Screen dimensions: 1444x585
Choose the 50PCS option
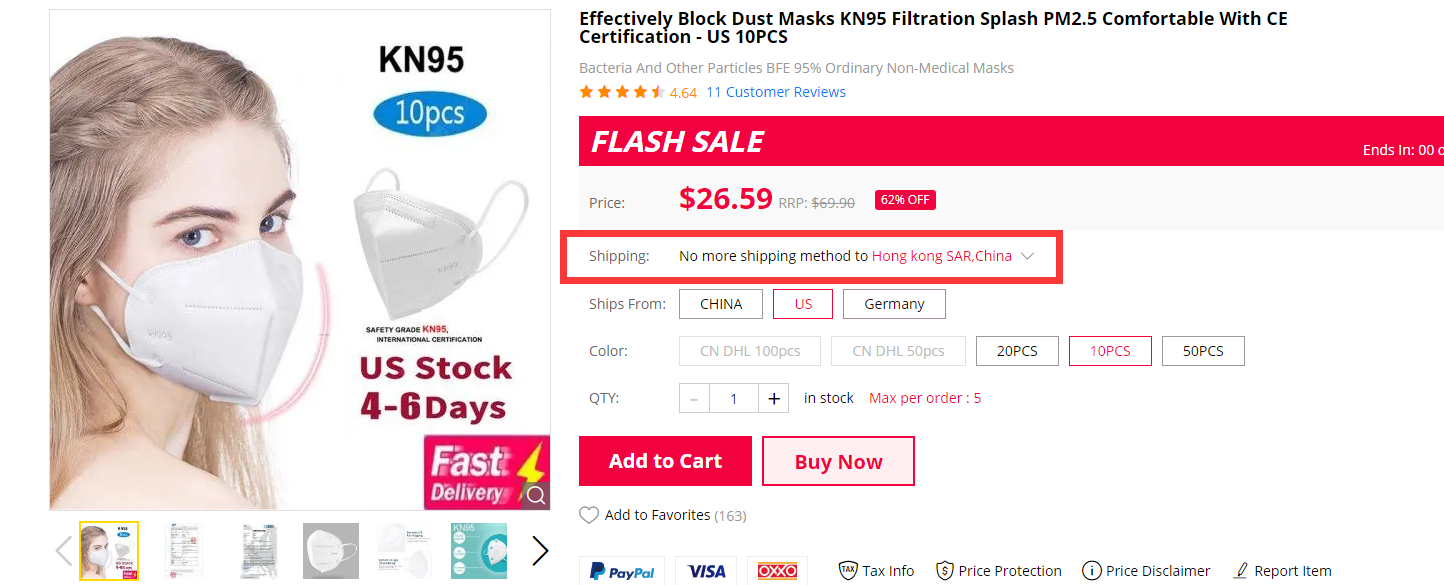1203,351
